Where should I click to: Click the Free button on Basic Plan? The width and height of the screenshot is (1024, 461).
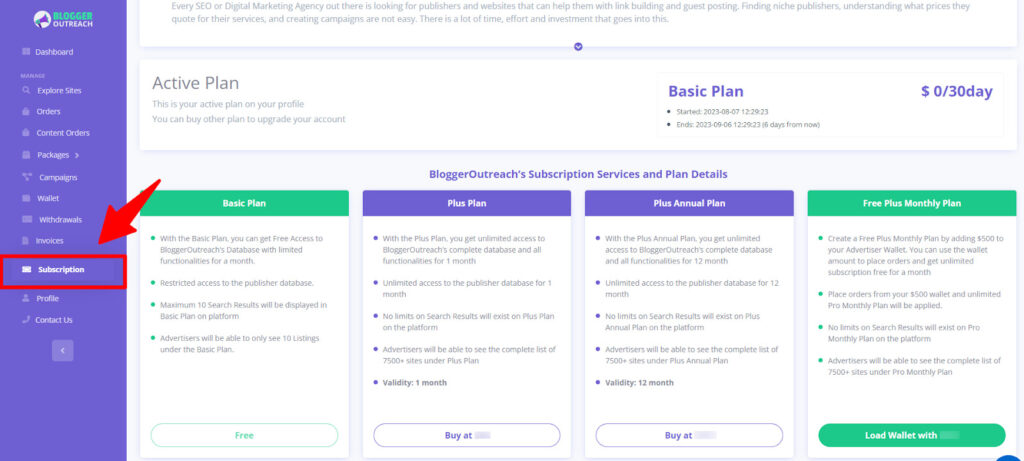tap(244, 436)
